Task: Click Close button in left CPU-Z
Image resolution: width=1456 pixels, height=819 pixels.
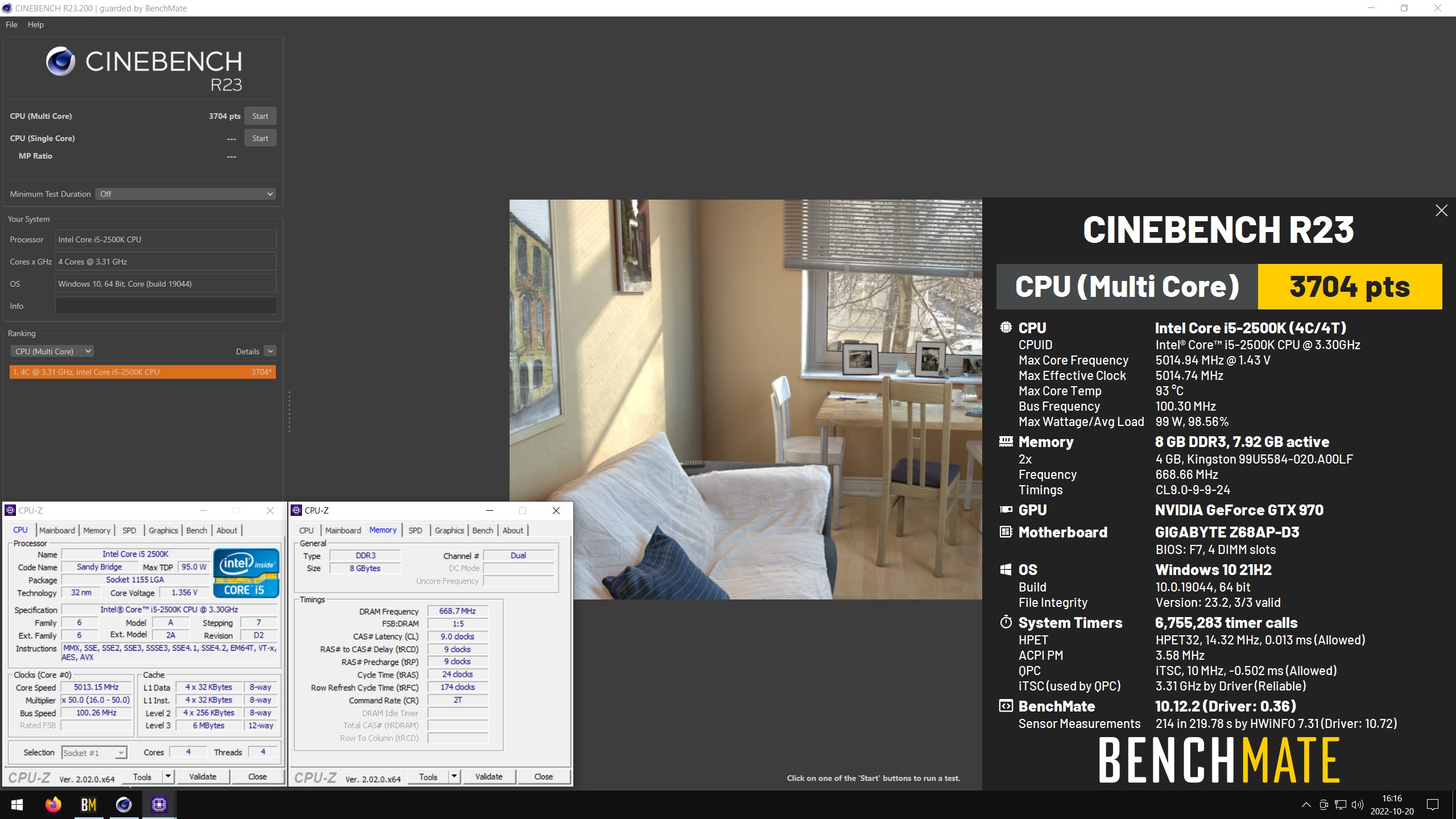Action: [257, 776]
